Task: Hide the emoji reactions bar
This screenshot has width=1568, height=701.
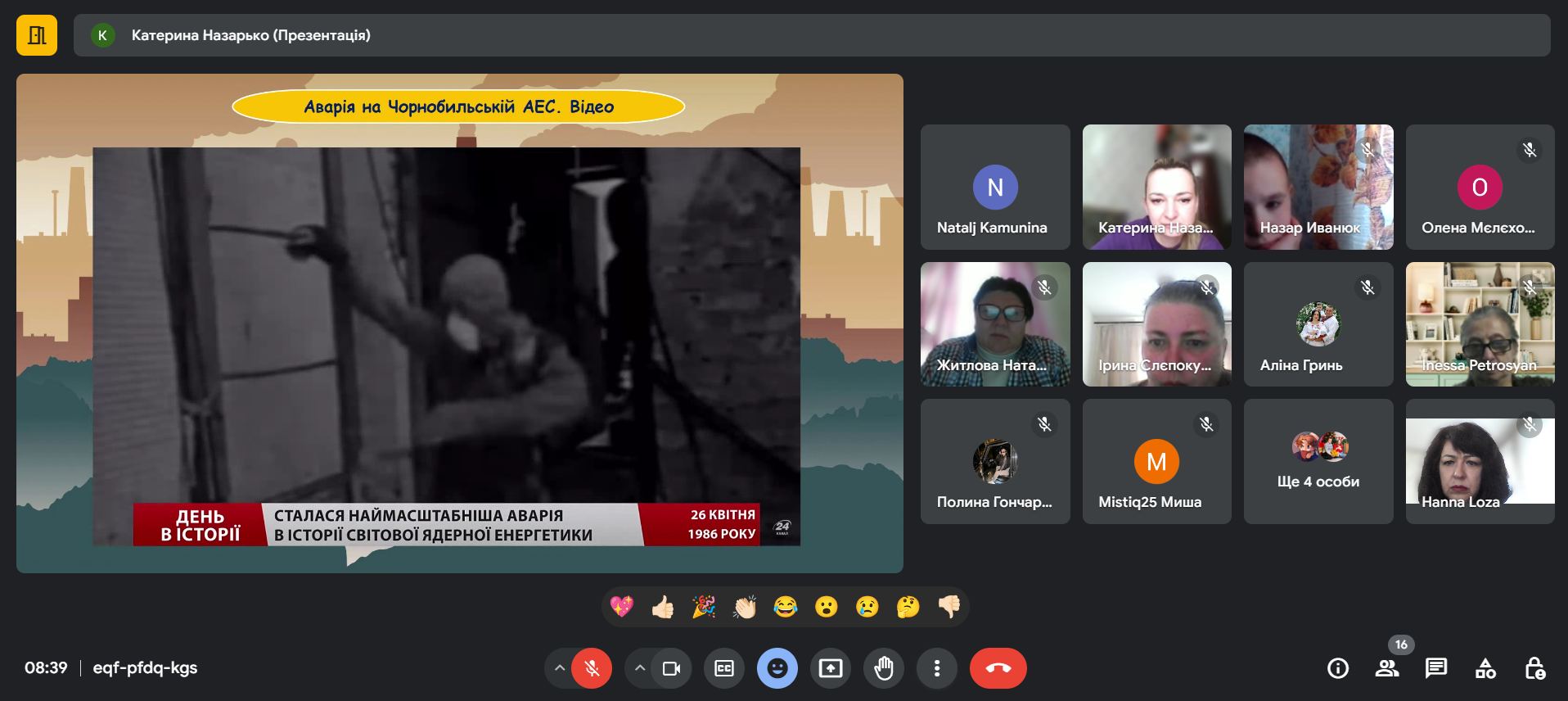Action: (x=777, y=668)
